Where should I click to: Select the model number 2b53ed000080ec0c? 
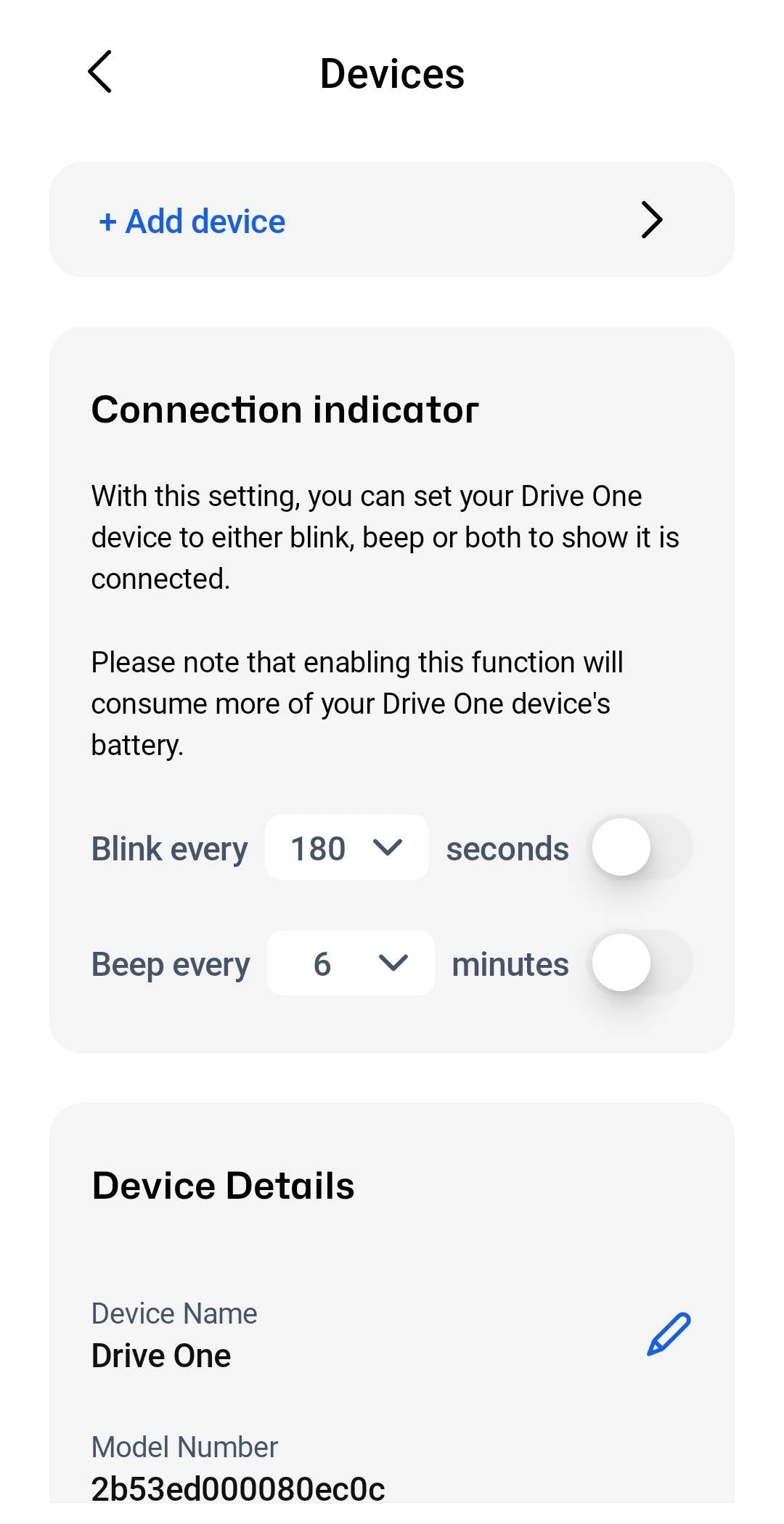238,1488
